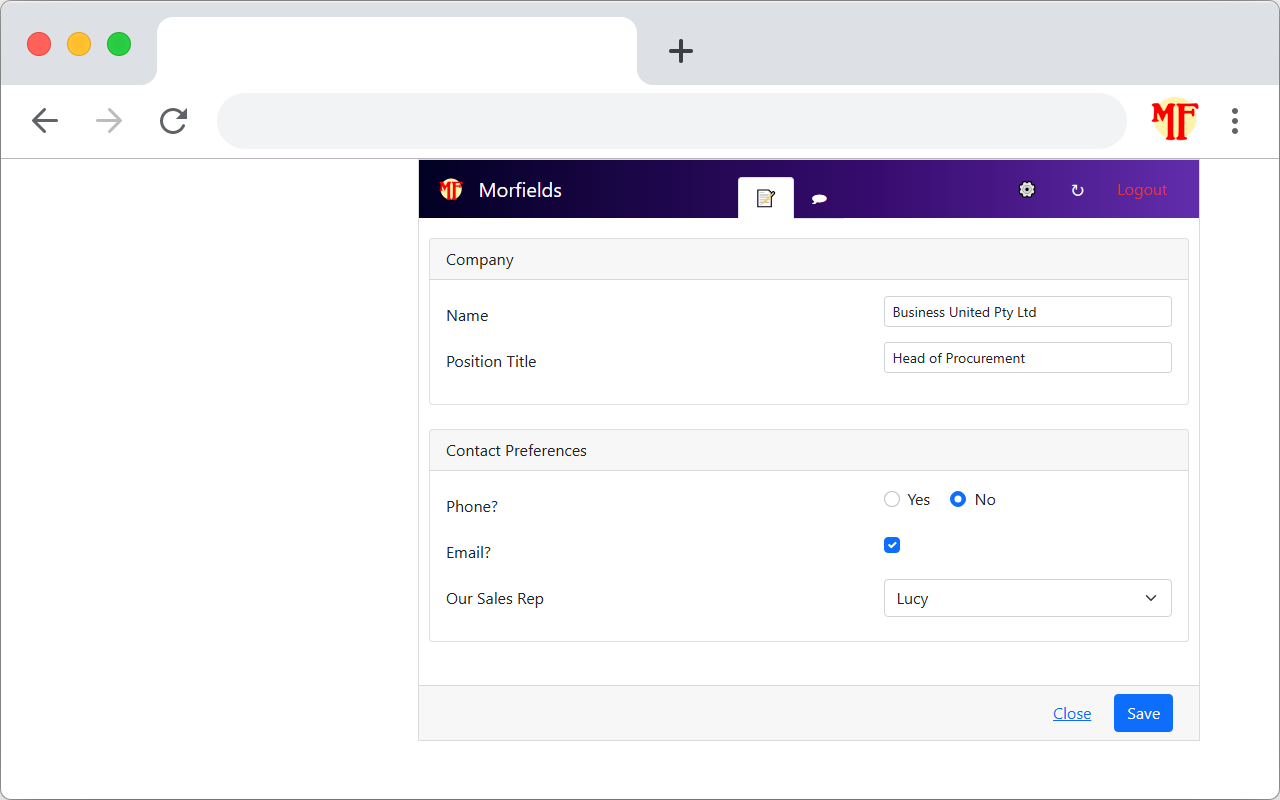Click the Position Title input field

point(1027,358)
